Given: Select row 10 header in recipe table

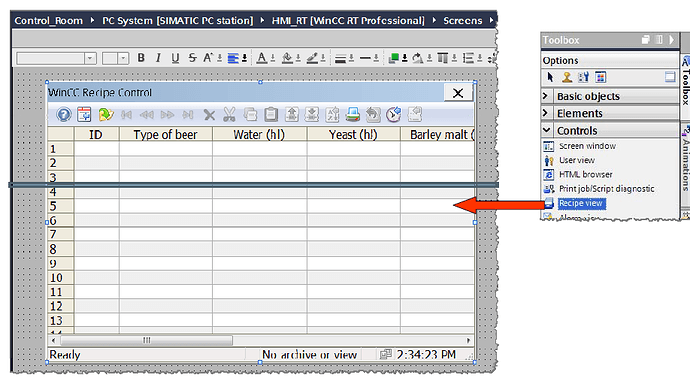Looking at the screenshot, I should [61, 278].
